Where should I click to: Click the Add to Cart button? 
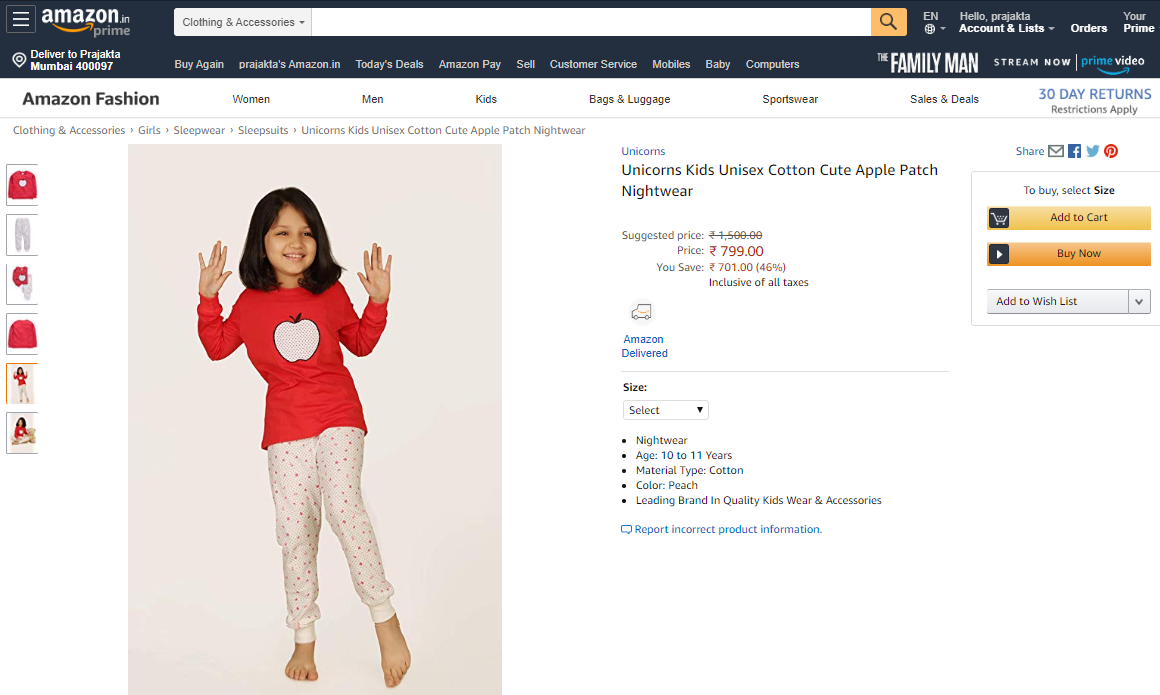(x=1068, y=218)
